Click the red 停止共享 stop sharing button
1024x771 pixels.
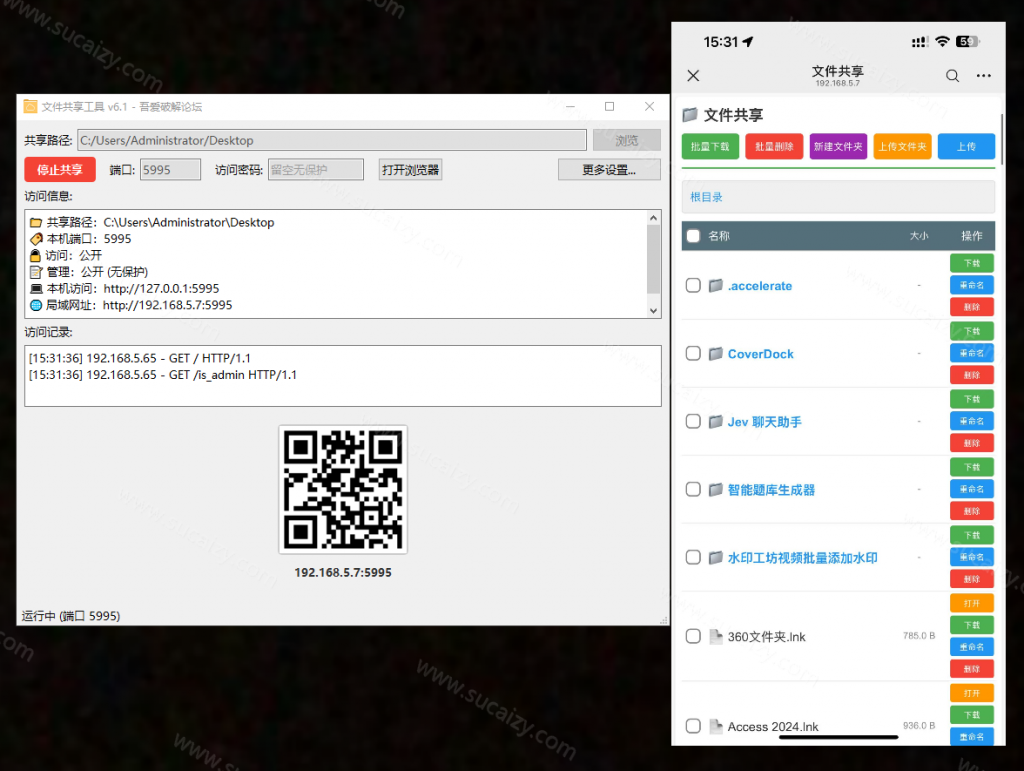click(x=60, y=170)
